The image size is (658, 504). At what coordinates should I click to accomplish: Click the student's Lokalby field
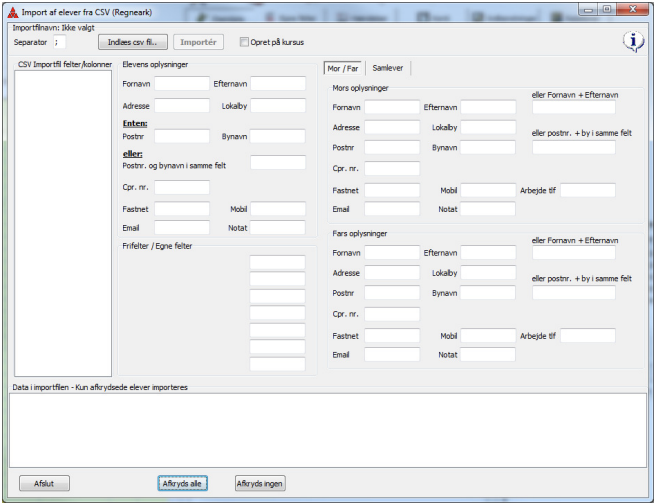(x=278, y=106)
